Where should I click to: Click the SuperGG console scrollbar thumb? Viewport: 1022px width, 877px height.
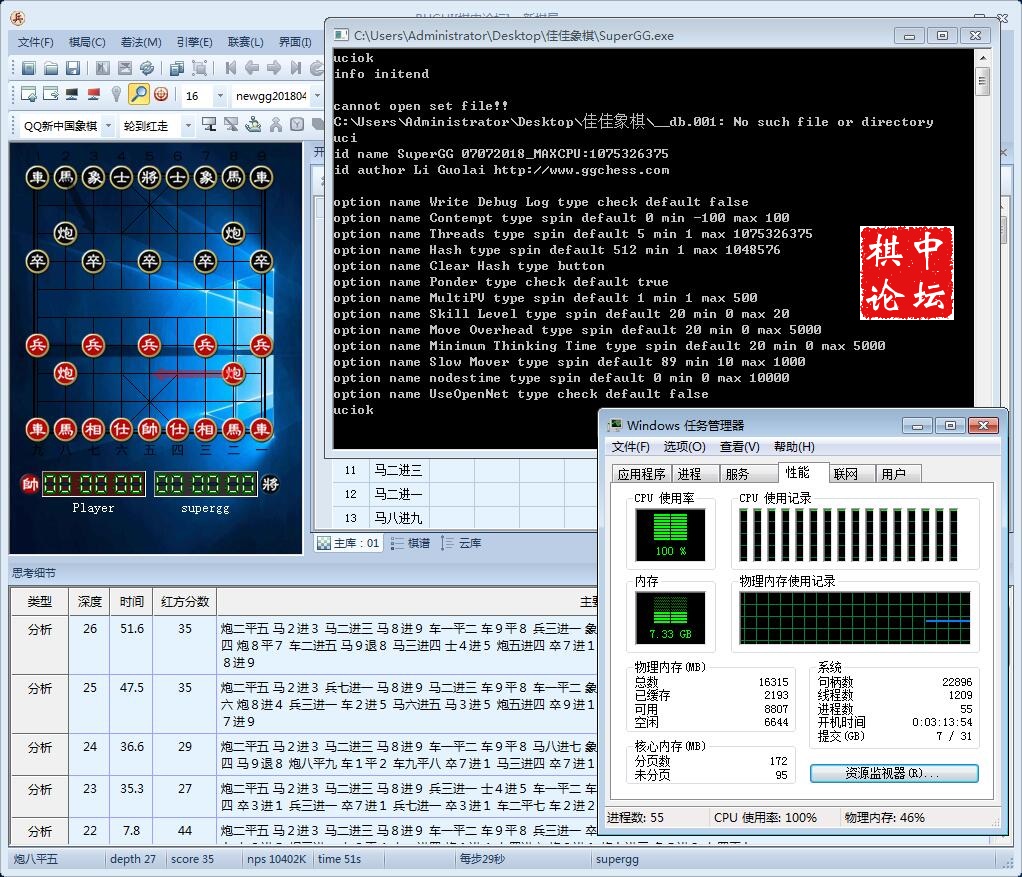click(x=982, y=81)
